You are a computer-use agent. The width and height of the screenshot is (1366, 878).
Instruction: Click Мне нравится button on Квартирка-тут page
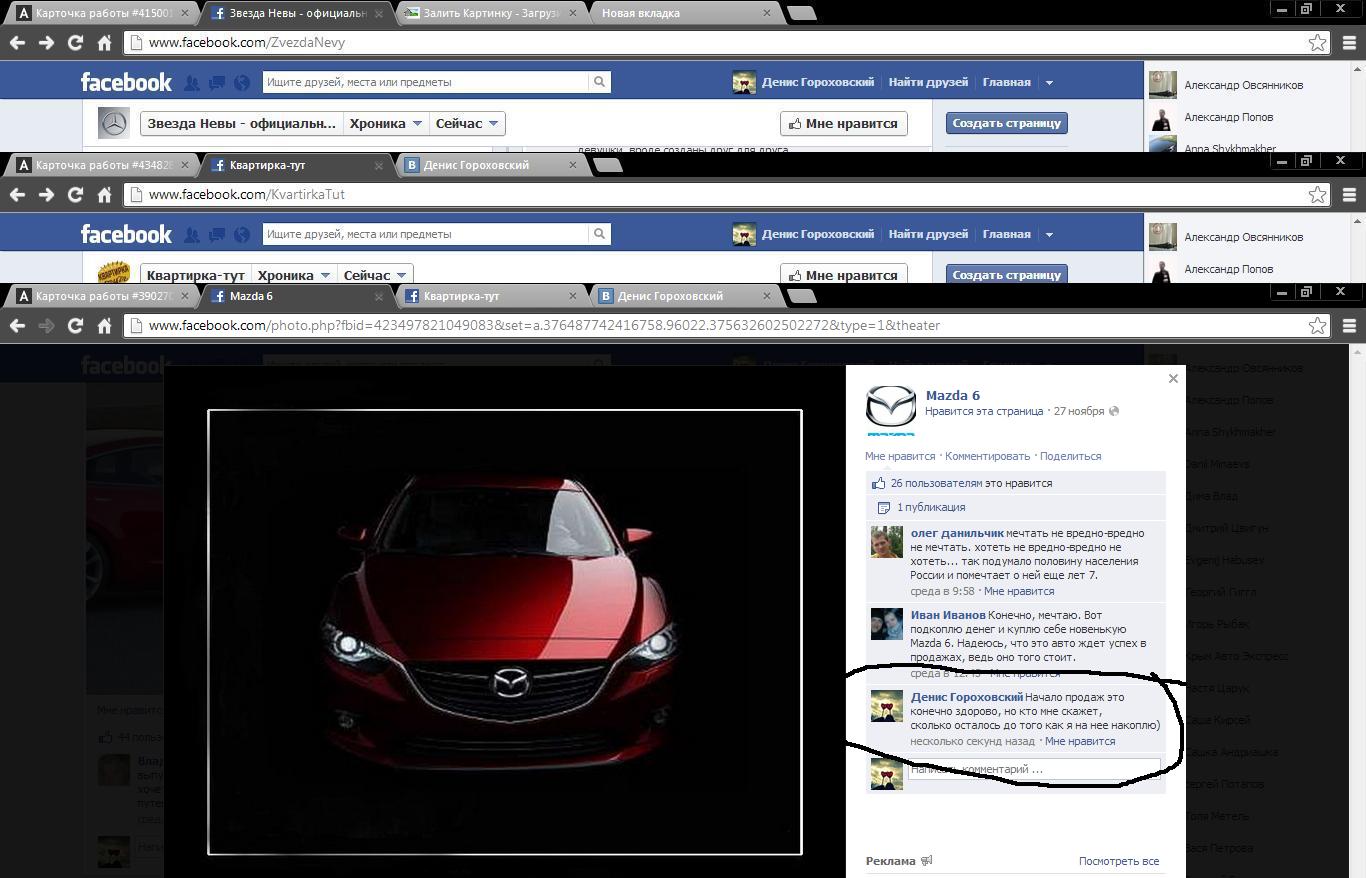coord(844,275)
